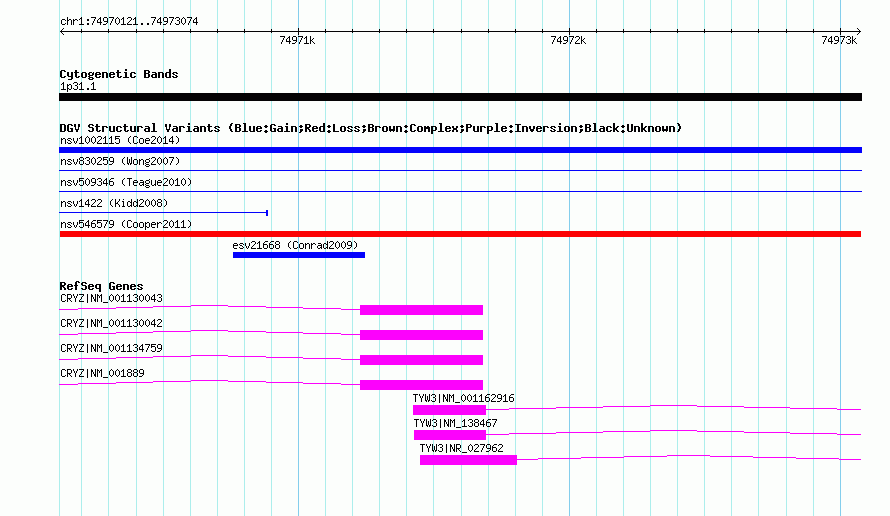Click the Cytogenetic Bands track title

click(x=119, y=74)
